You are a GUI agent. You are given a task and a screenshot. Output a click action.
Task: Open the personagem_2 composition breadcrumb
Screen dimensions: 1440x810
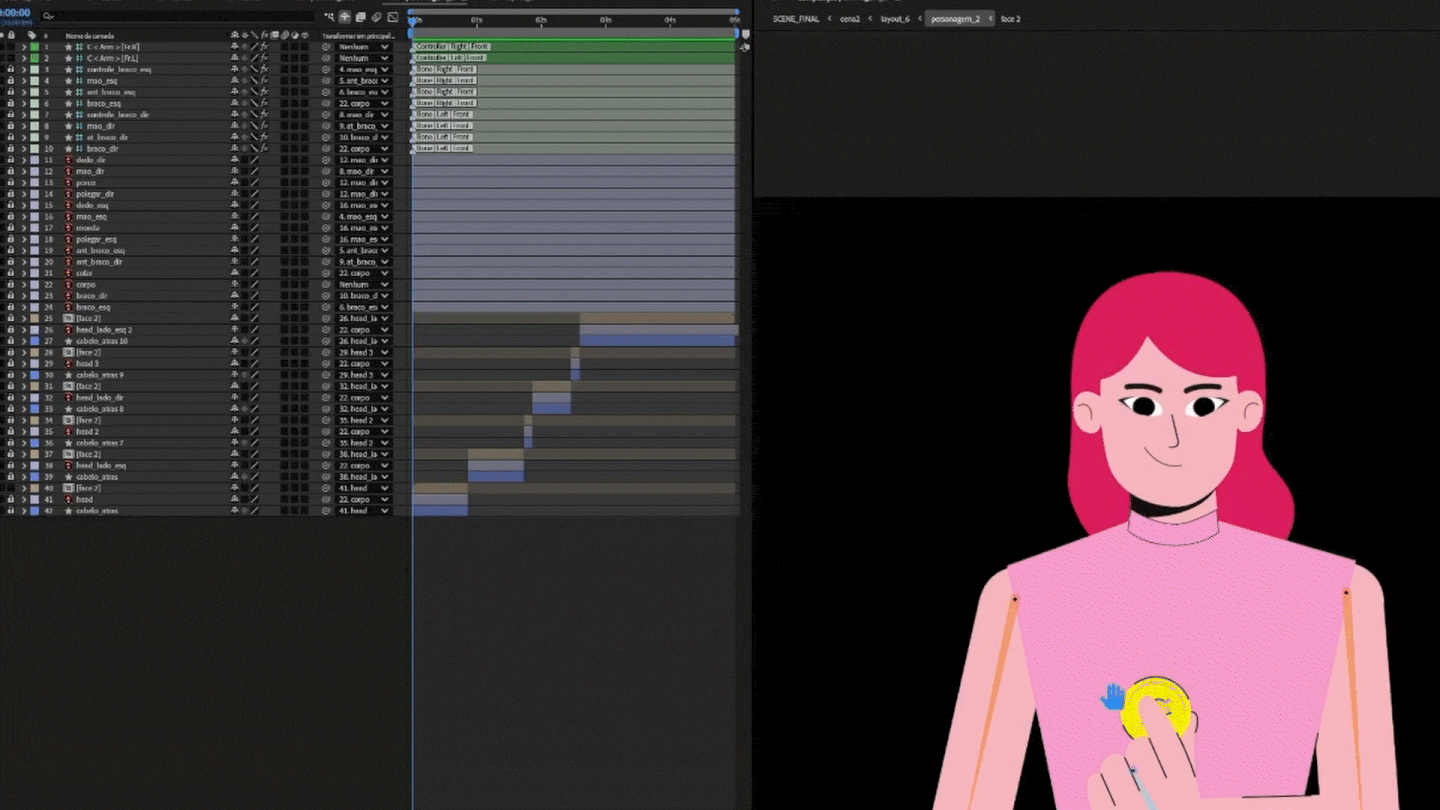pyautogui.click(x=955, y=19)
